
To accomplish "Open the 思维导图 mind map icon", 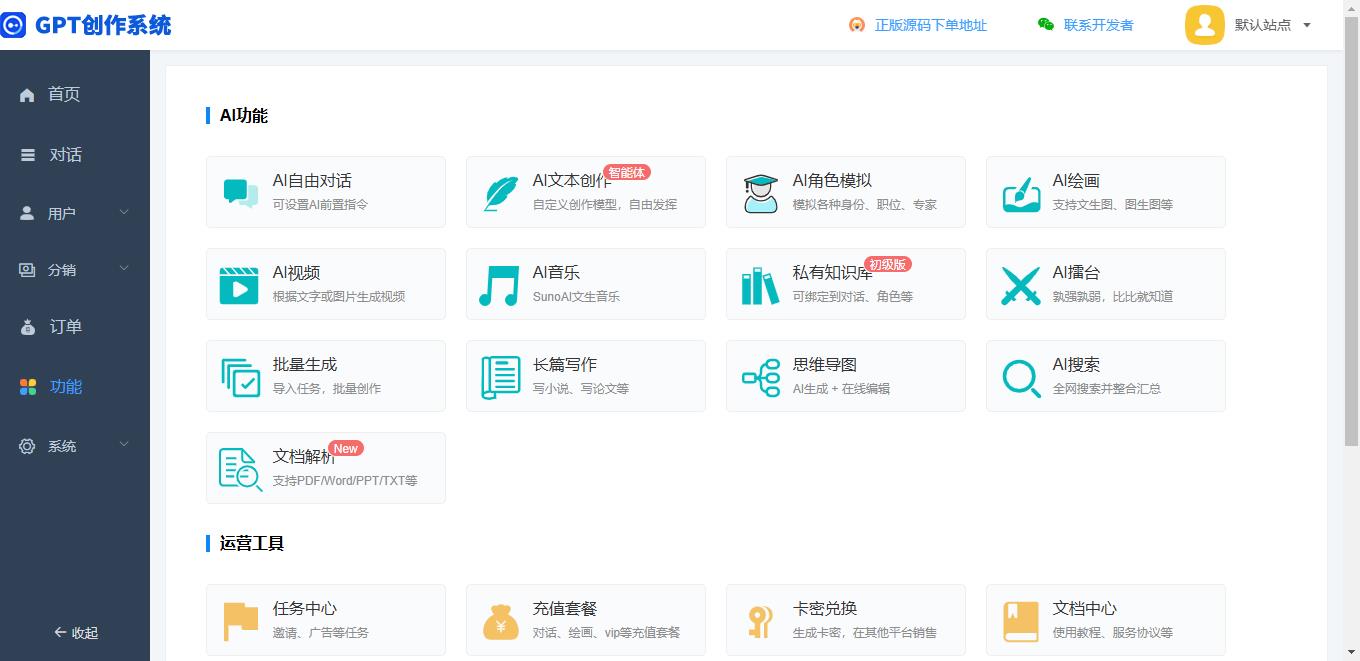I will (x=761, y=377).
